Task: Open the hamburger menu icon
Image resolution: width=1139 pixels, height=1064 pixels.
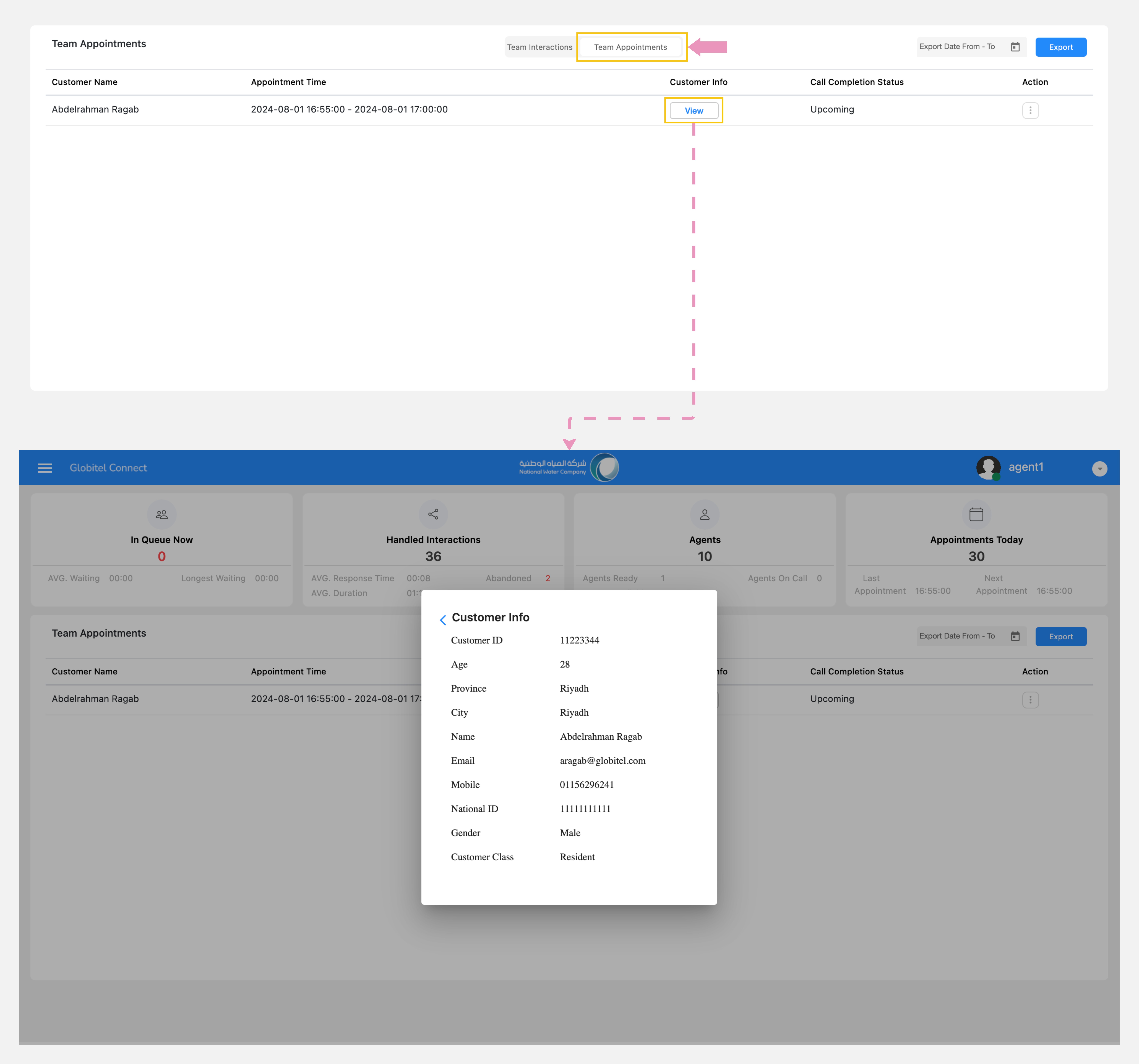Action: pyautogui.click(x=45, y=468)
